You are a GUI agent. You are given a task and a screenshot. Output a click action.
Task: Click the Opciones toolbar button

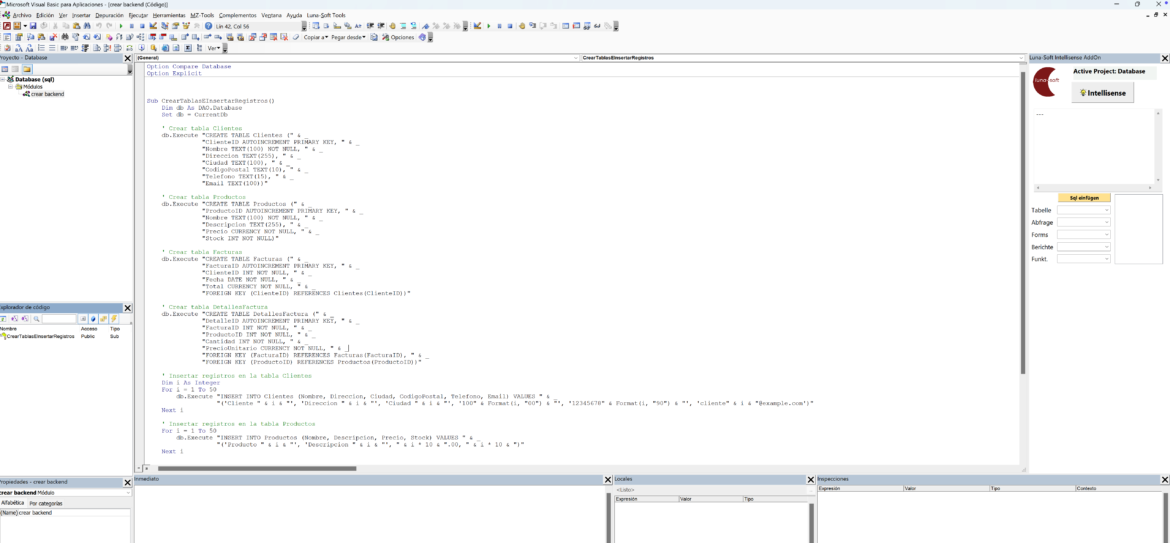pos(398,37)
